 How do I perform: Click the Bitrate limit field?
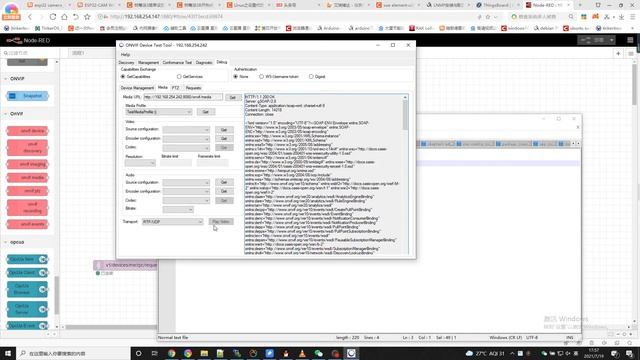click(176, 163)
